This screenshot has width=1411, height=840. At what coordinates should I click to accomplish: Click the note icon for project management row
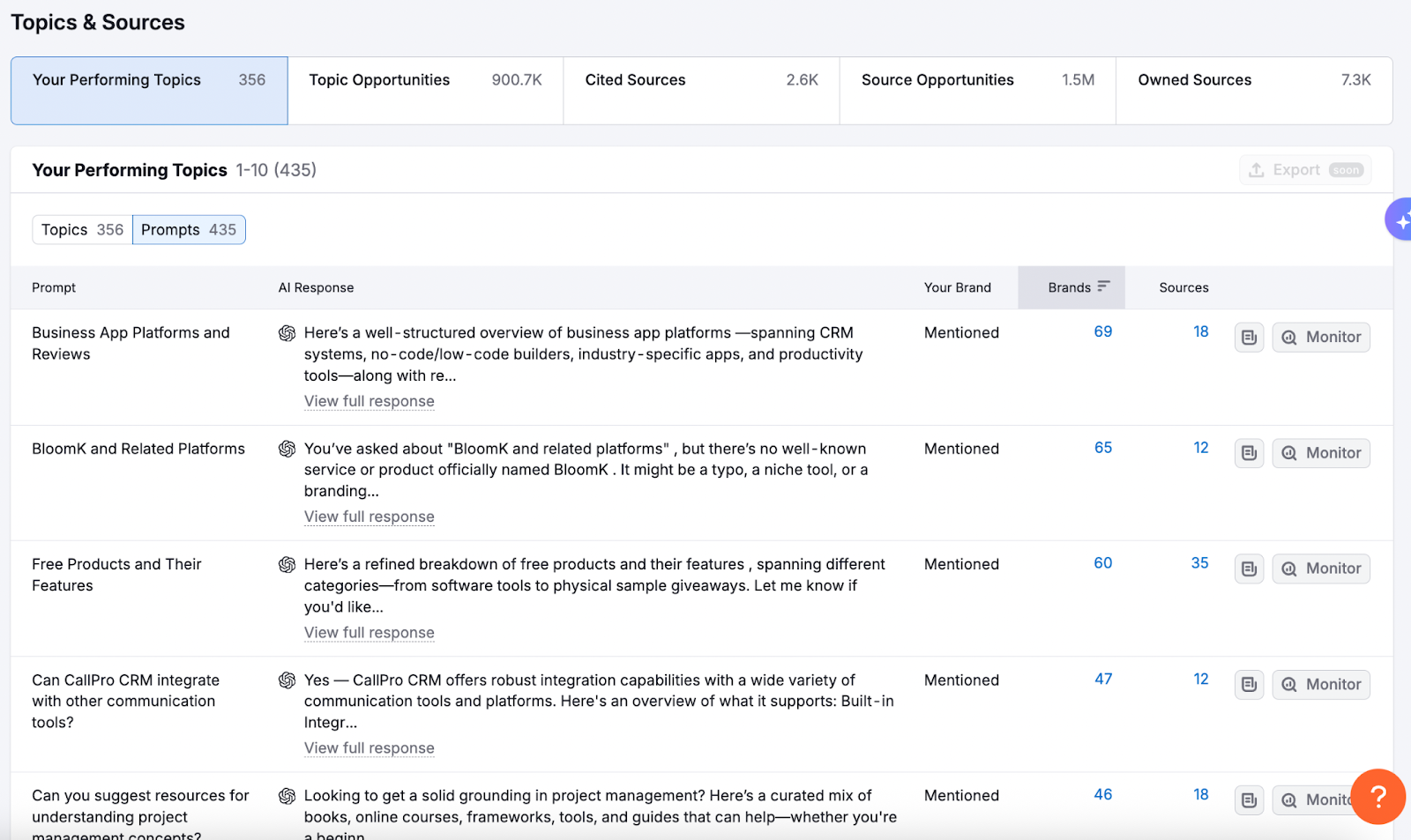pyautogui.click(x=1249, y=800)
